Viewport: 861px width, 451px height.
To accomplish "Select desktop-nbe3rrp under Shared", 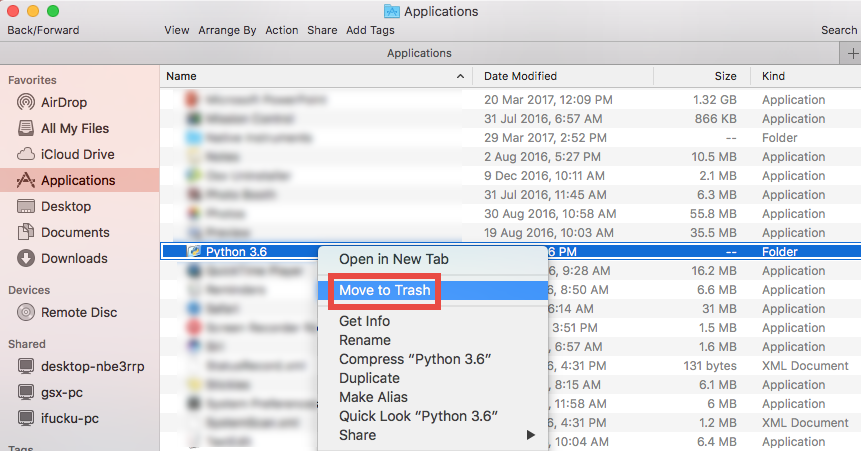I will 92,366.
